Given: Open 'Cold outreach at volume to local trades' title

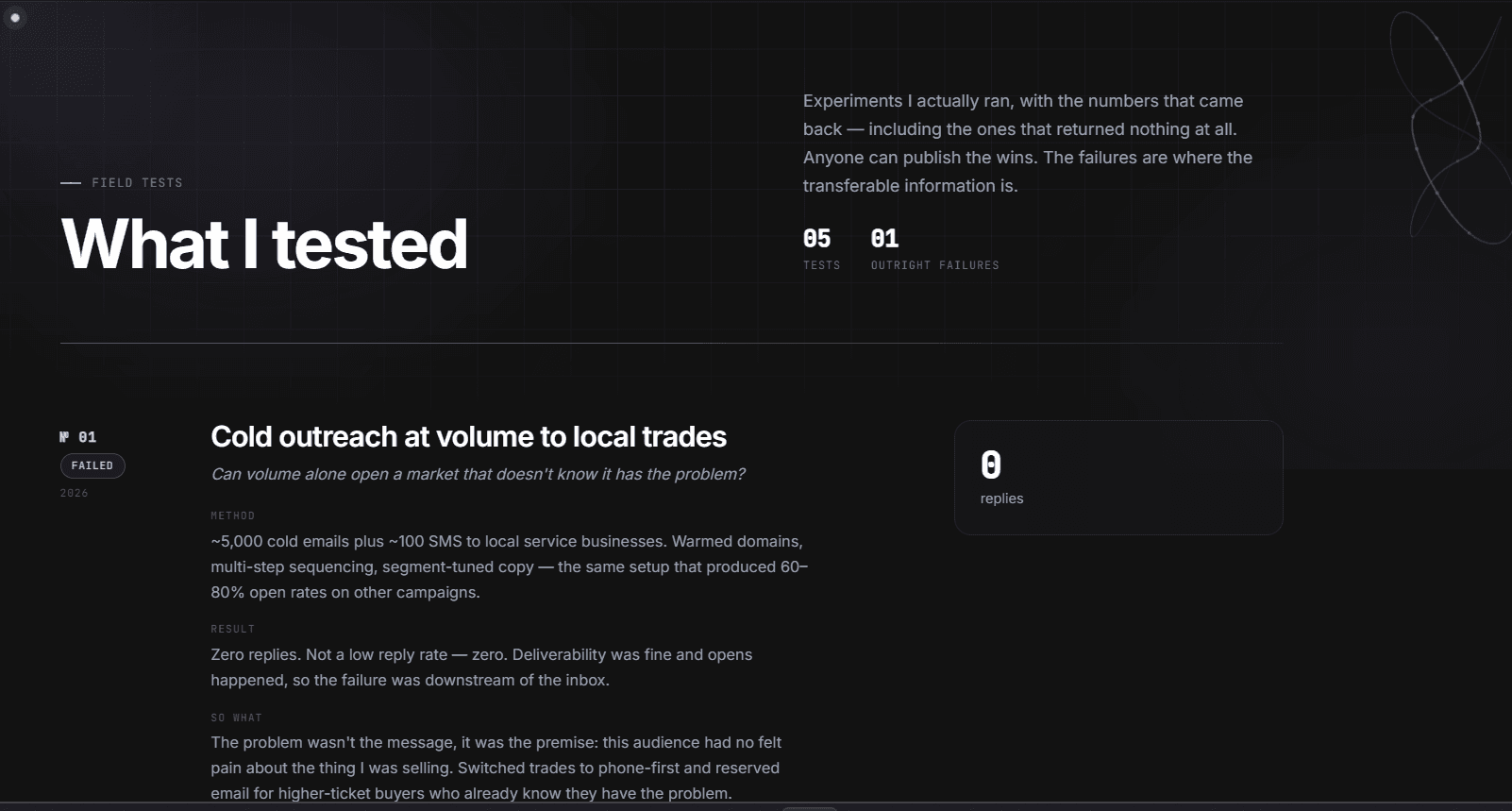Looking at the screenshot, I should tap(468, 436).
